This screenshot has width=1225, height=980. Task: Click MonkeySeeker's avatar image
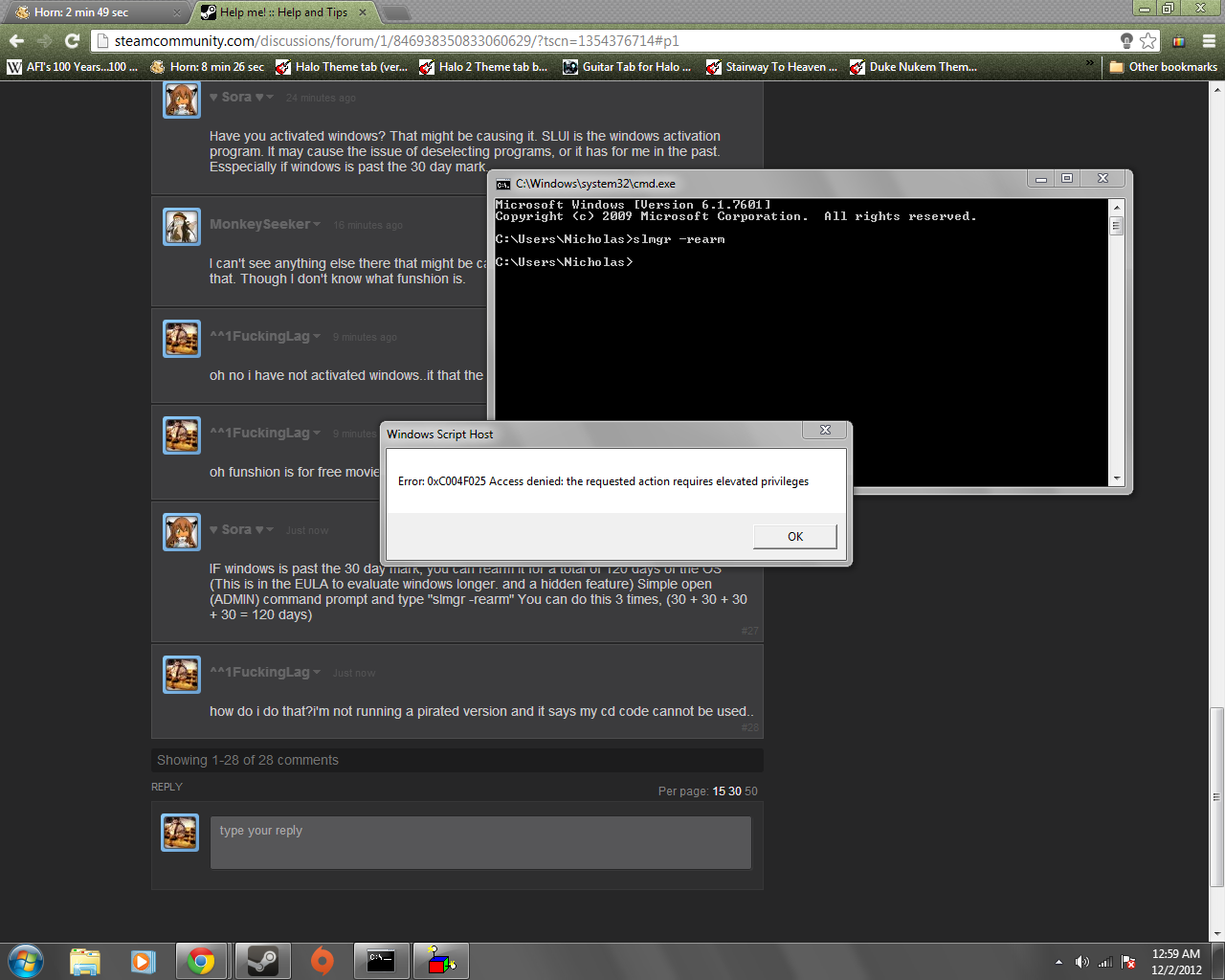click(x=182, y=227)
